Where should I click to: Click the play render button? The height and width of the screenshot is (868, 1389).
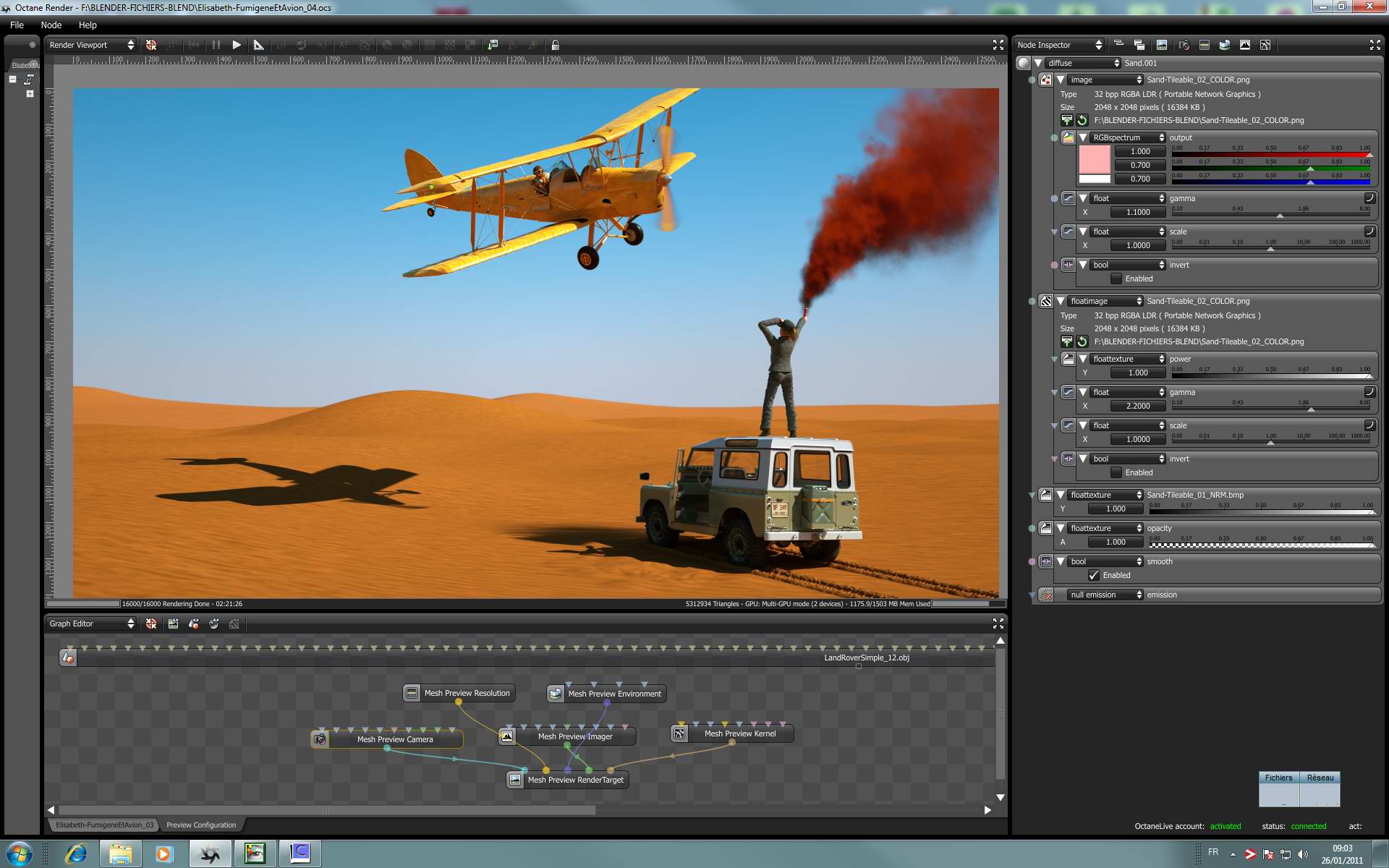[x=237, y=45]
